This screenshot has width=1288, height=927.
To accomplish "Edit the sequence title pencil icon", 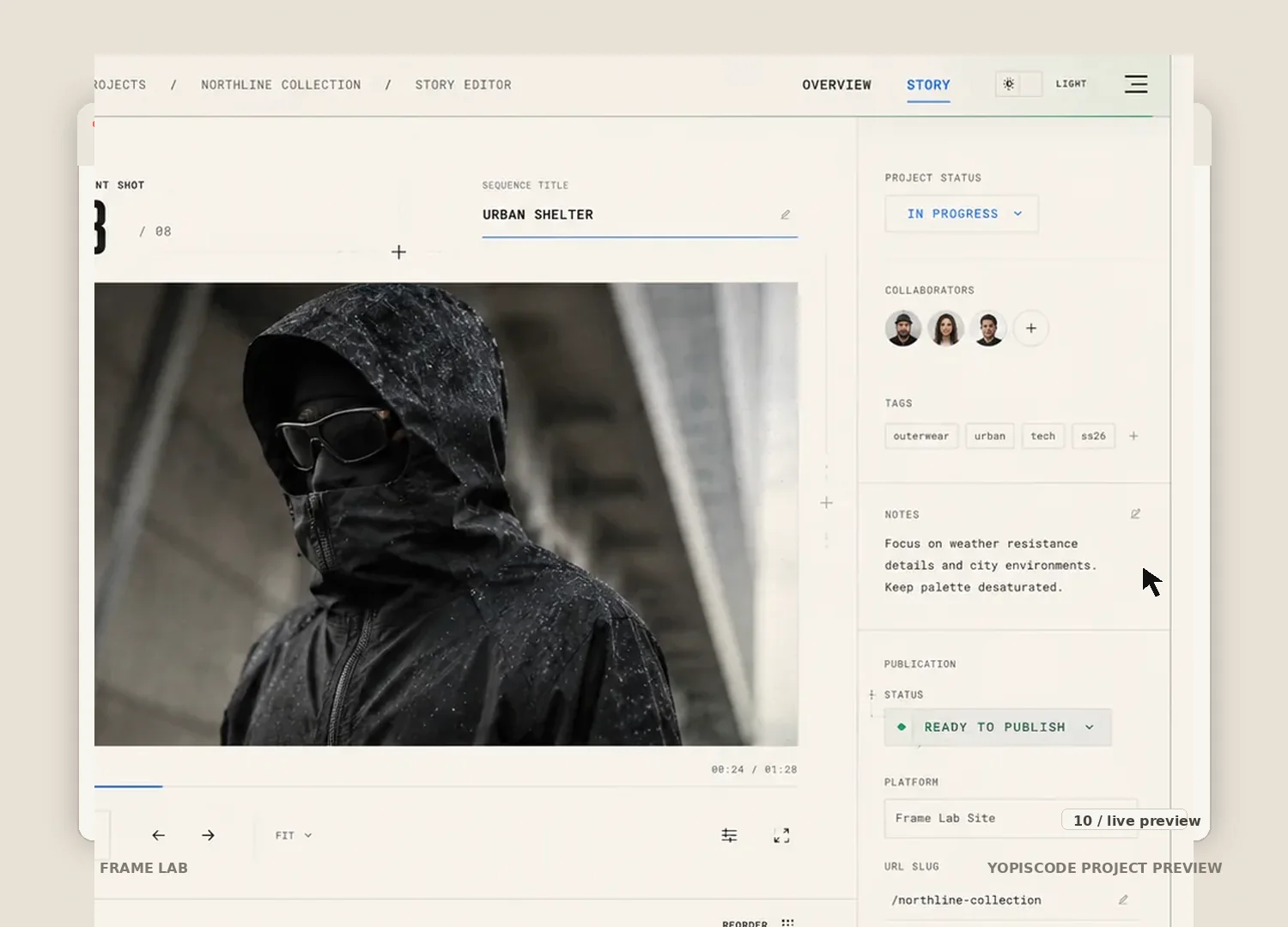I will coord(785,215).
